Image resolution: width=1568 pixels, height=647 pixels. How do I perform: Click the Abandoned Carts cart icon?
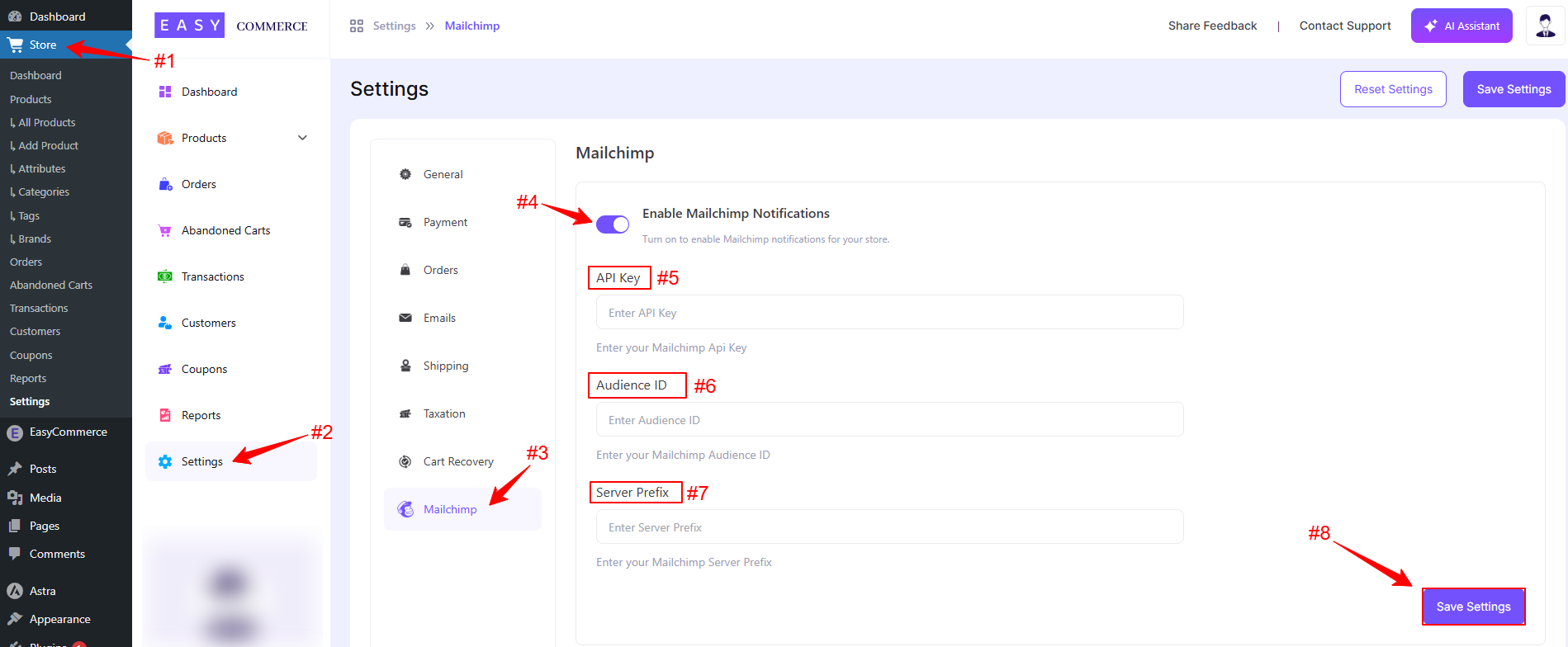coord(165,230)
